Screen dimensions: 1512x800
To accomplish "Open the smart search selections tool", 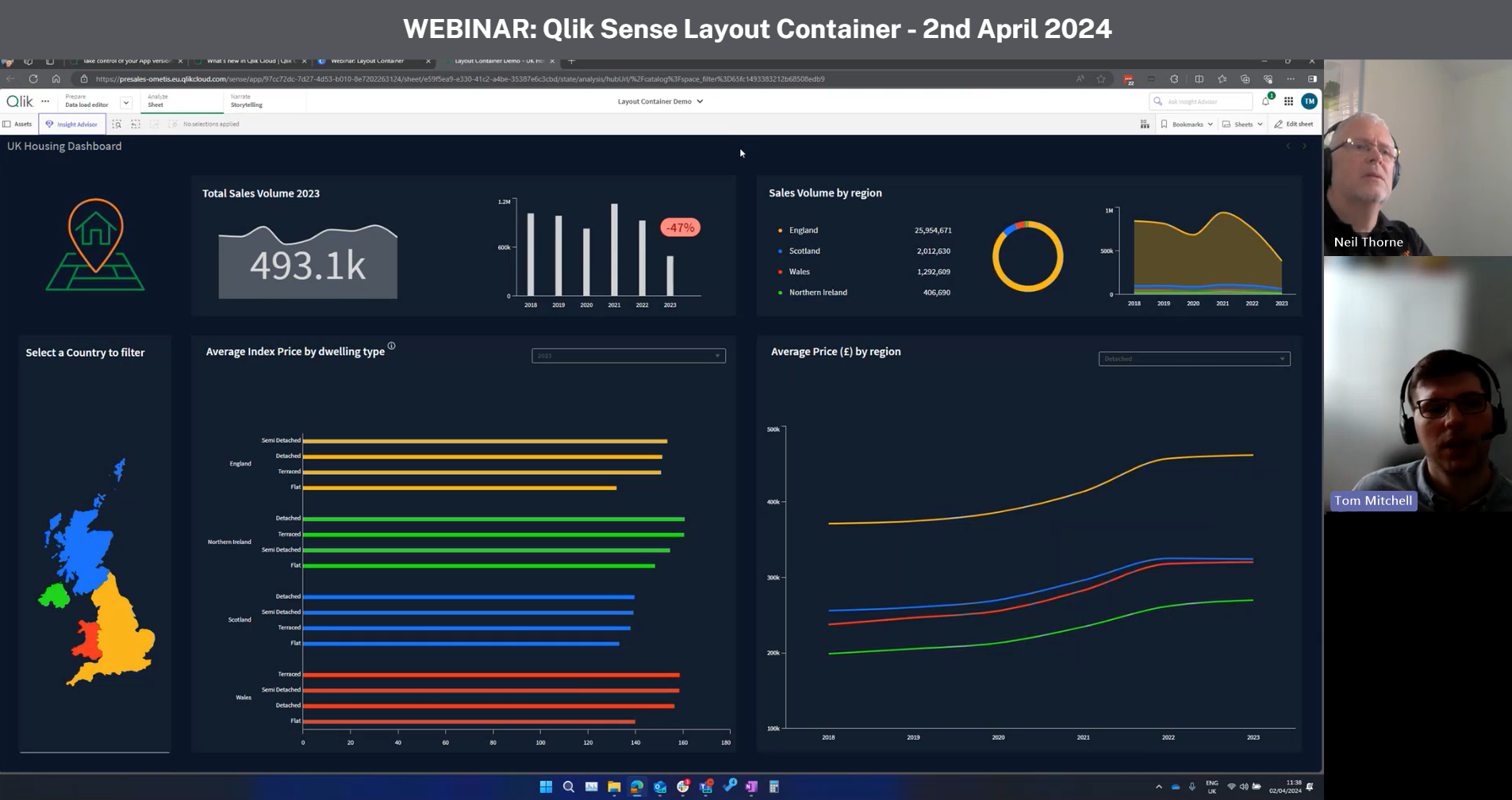I will tap(117, 124).
